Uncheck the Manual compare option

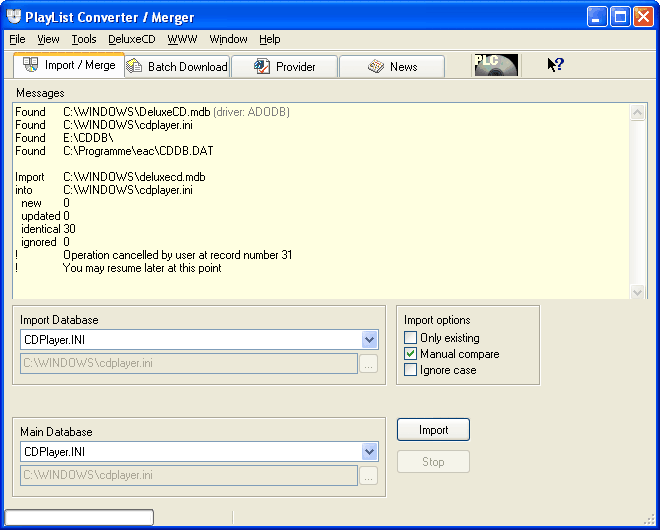coord(411,354)
